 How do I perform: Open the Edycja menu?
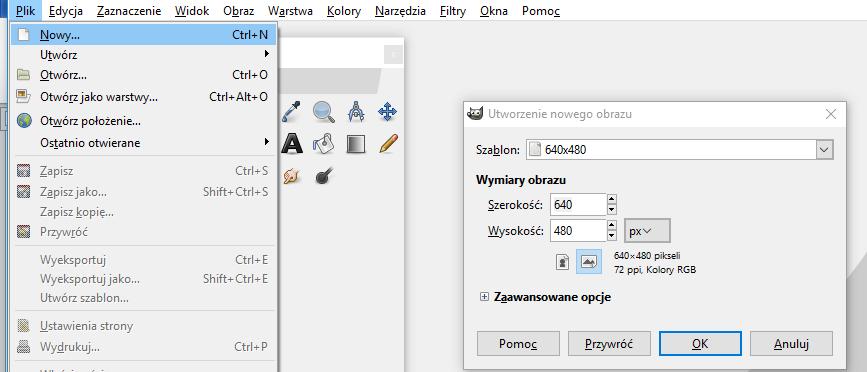66,11
